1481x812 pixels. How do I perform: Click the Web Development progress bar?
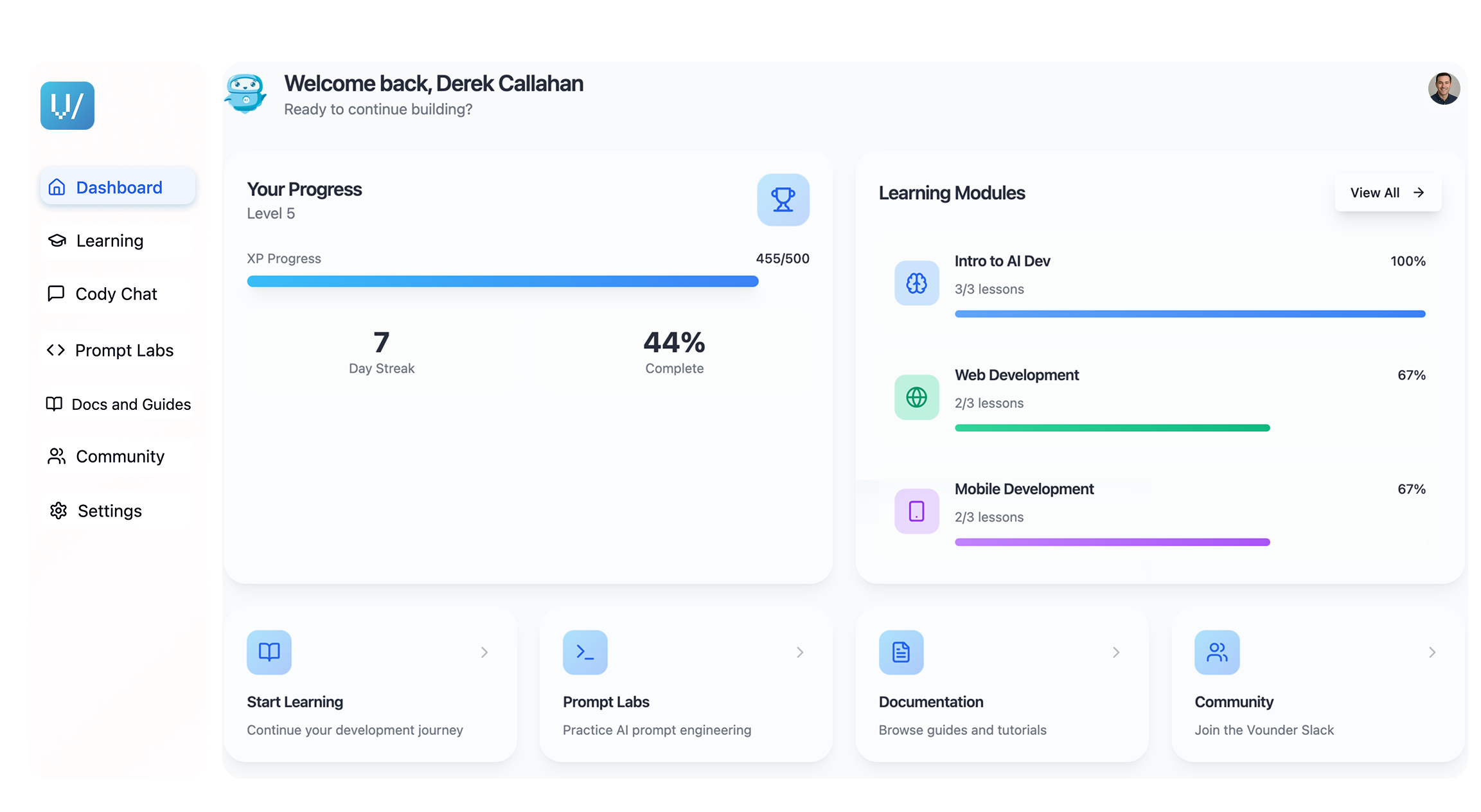[x=1112, y=427]
